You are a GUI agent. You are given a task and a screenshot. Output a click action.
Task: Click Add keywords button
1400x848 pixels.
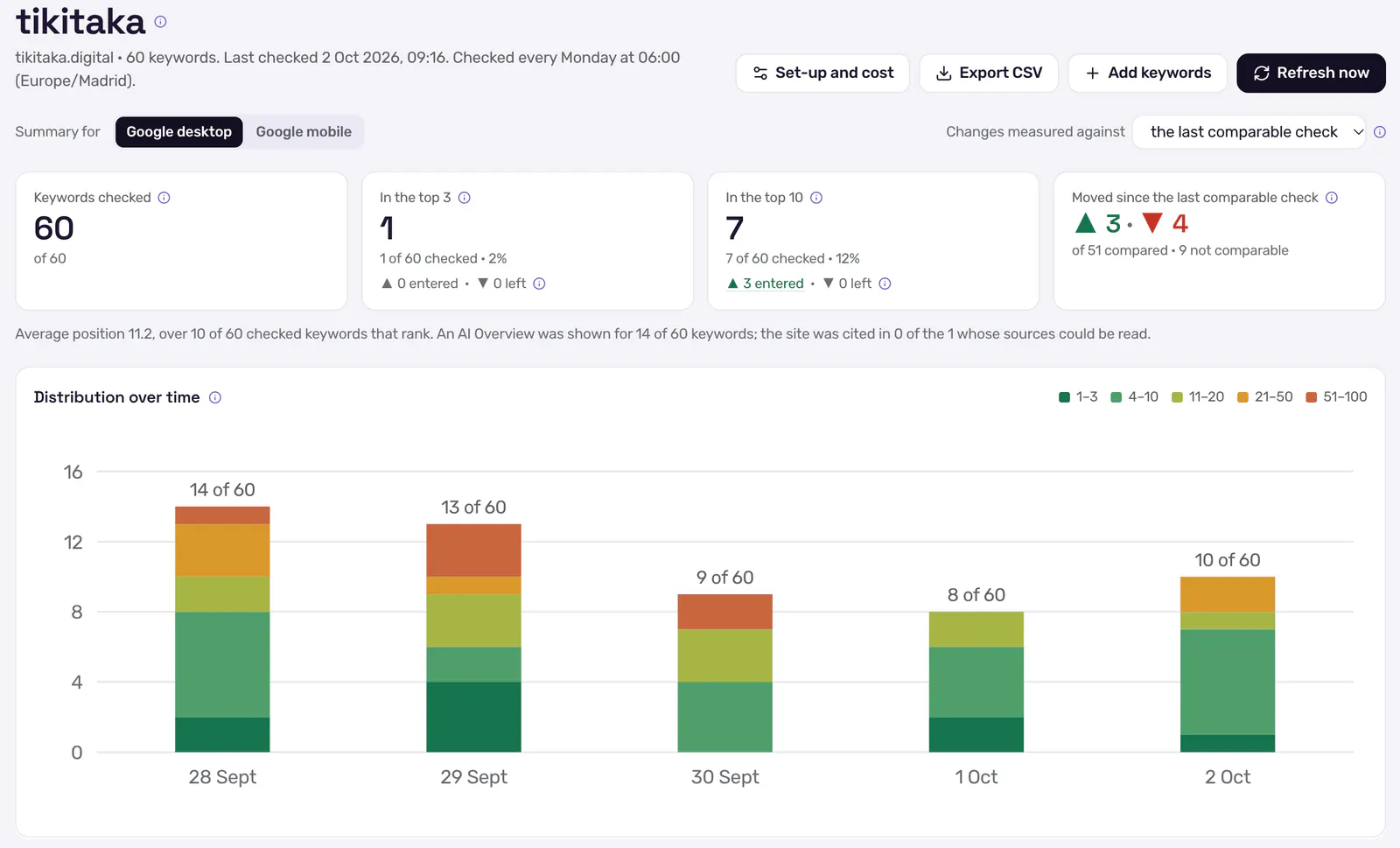pyautogui.click(x=1148, y=73)
